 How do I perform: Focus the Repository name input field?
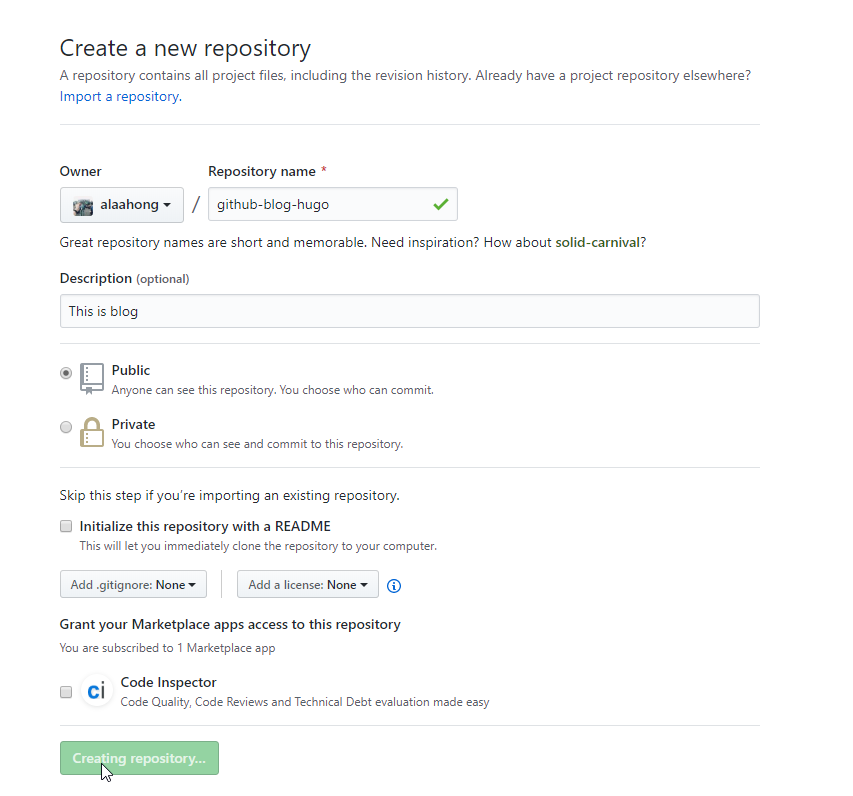333,205
